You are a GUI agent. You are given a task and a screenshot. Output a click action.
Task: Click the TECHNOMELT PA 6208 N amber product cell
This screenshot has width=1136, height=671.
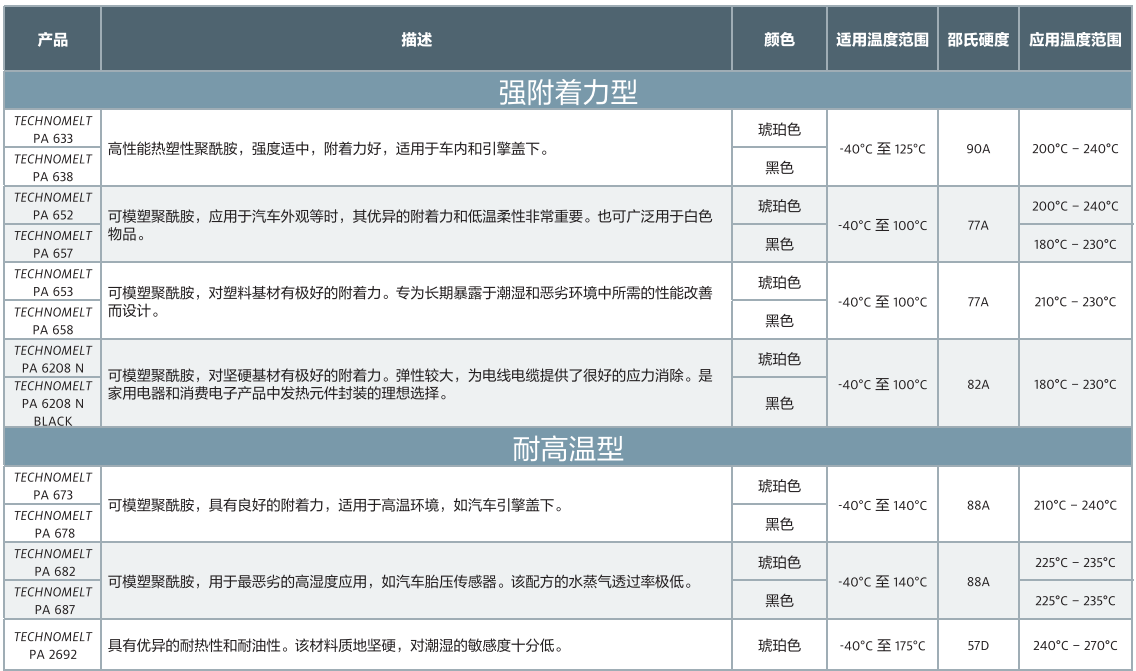click(x=52, y=359)
